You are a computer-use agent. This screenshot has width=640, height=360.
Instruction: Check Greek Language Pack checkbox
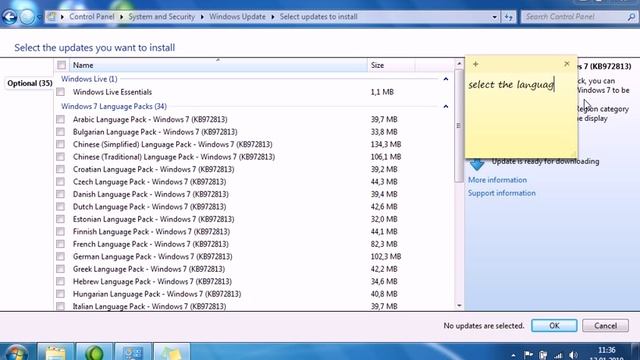click(x=61, y=269)
